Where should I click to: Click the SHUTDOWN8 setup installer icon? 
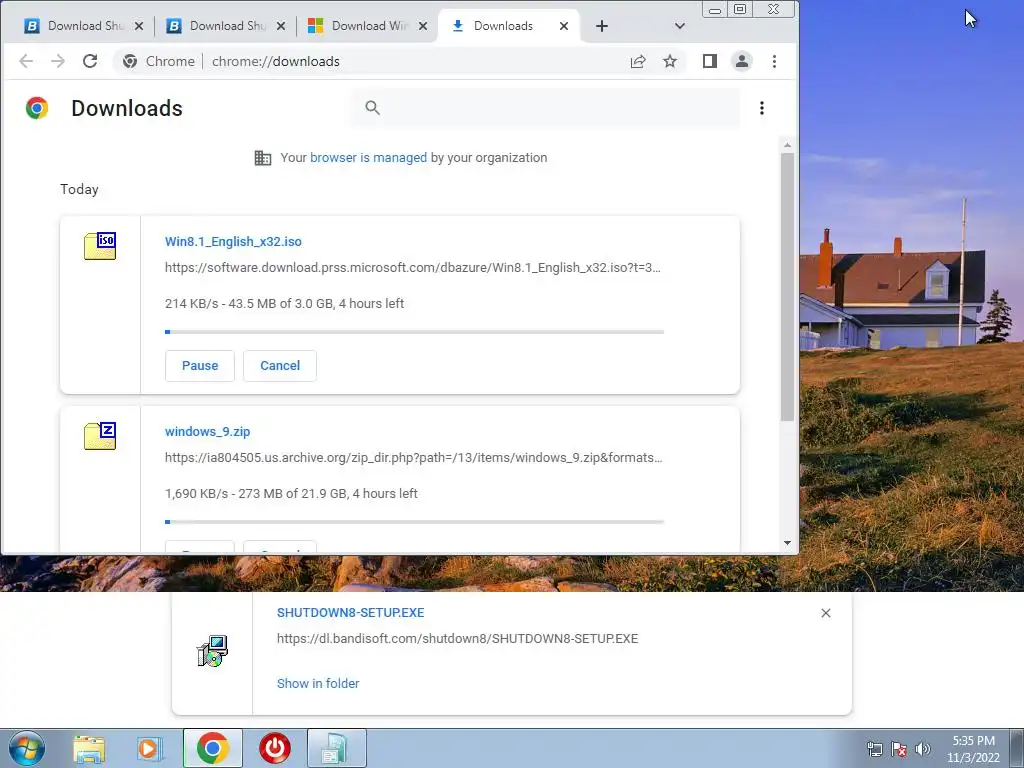pyautogui.click(x=212, y=651)
